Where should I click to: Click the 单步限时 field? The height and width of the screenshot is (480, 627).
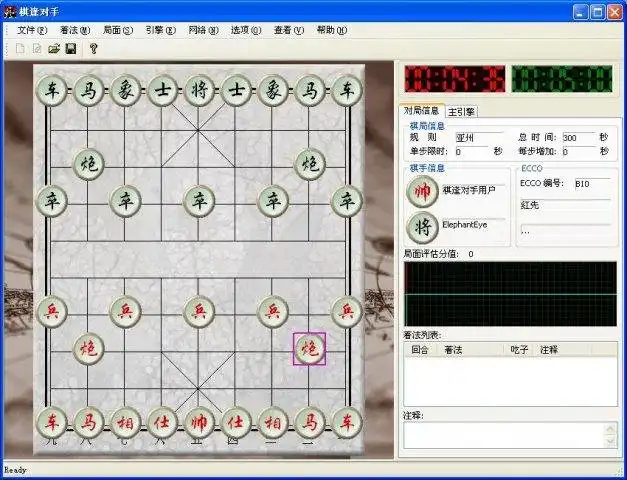pyautogui.click(x=472, y=152)
